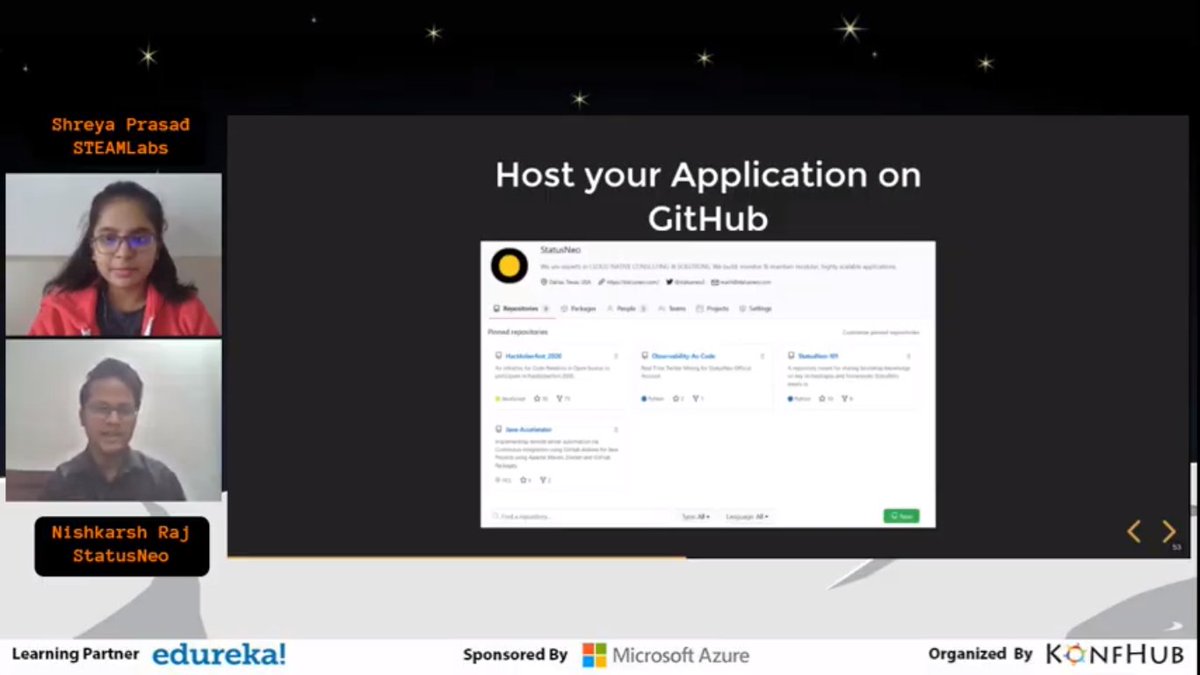
Task: Click the repo icon beside Observability-As-Code
Action: pos(645,356)
